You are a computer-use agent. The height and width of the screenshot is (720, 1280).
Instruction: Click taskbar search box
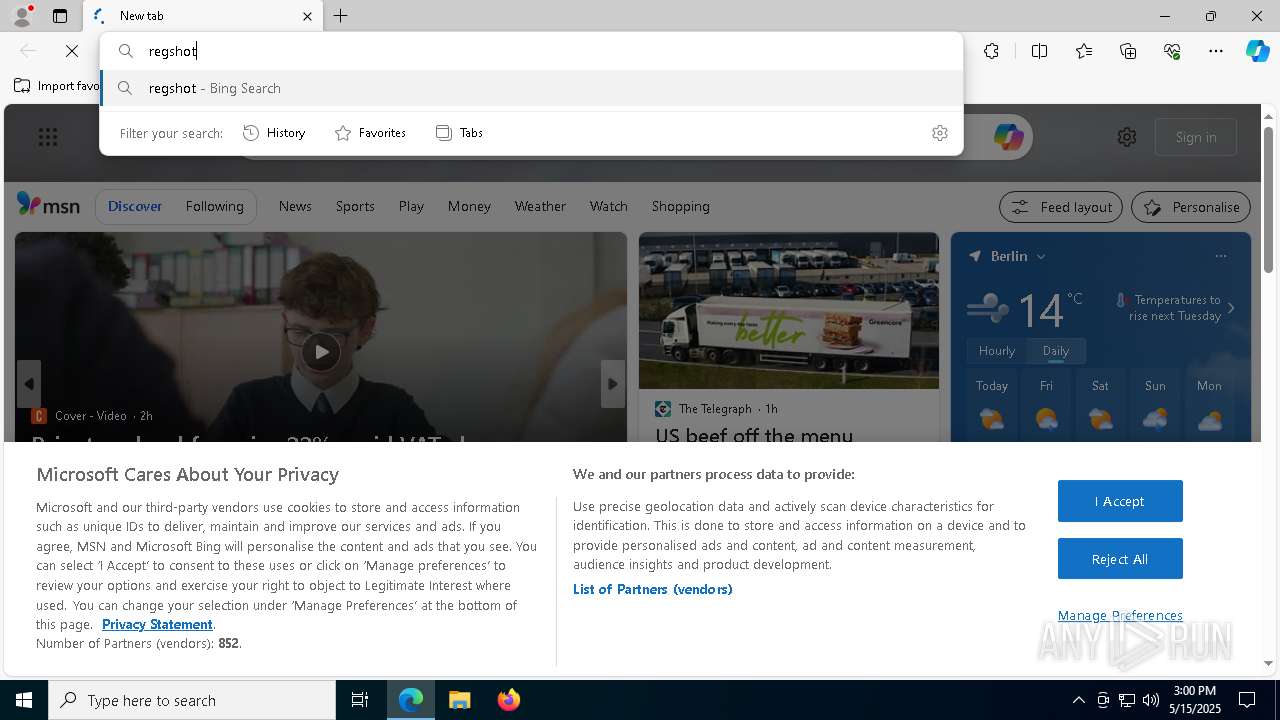pos(192,700)
